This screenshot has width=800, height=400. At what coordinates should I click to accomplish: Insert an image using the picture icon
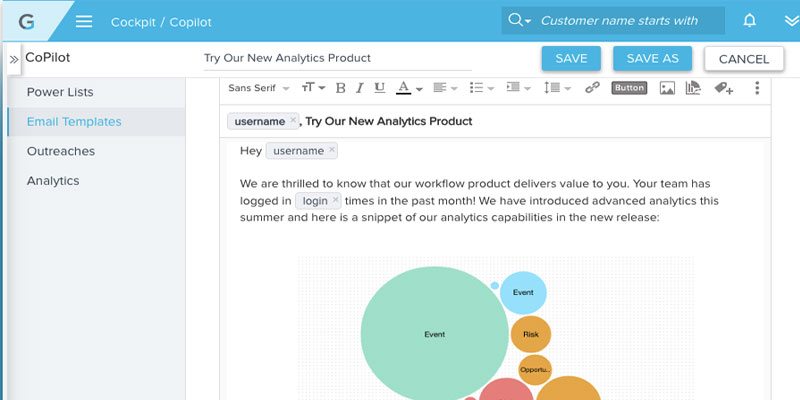coord(667,88)
